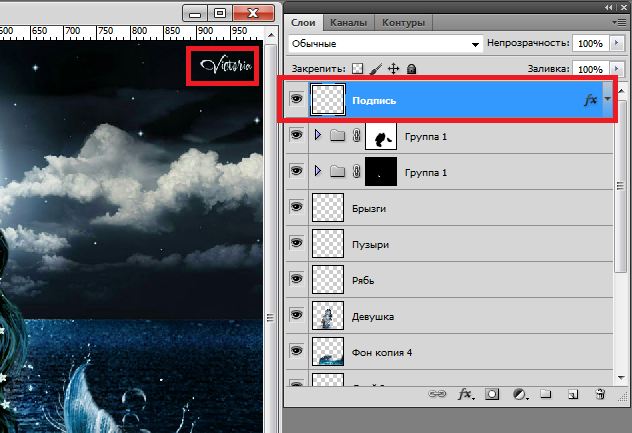Hide the Подпись layer
Image resolution: width=632 pixels, height=433 pixels.
click(297, 98)
